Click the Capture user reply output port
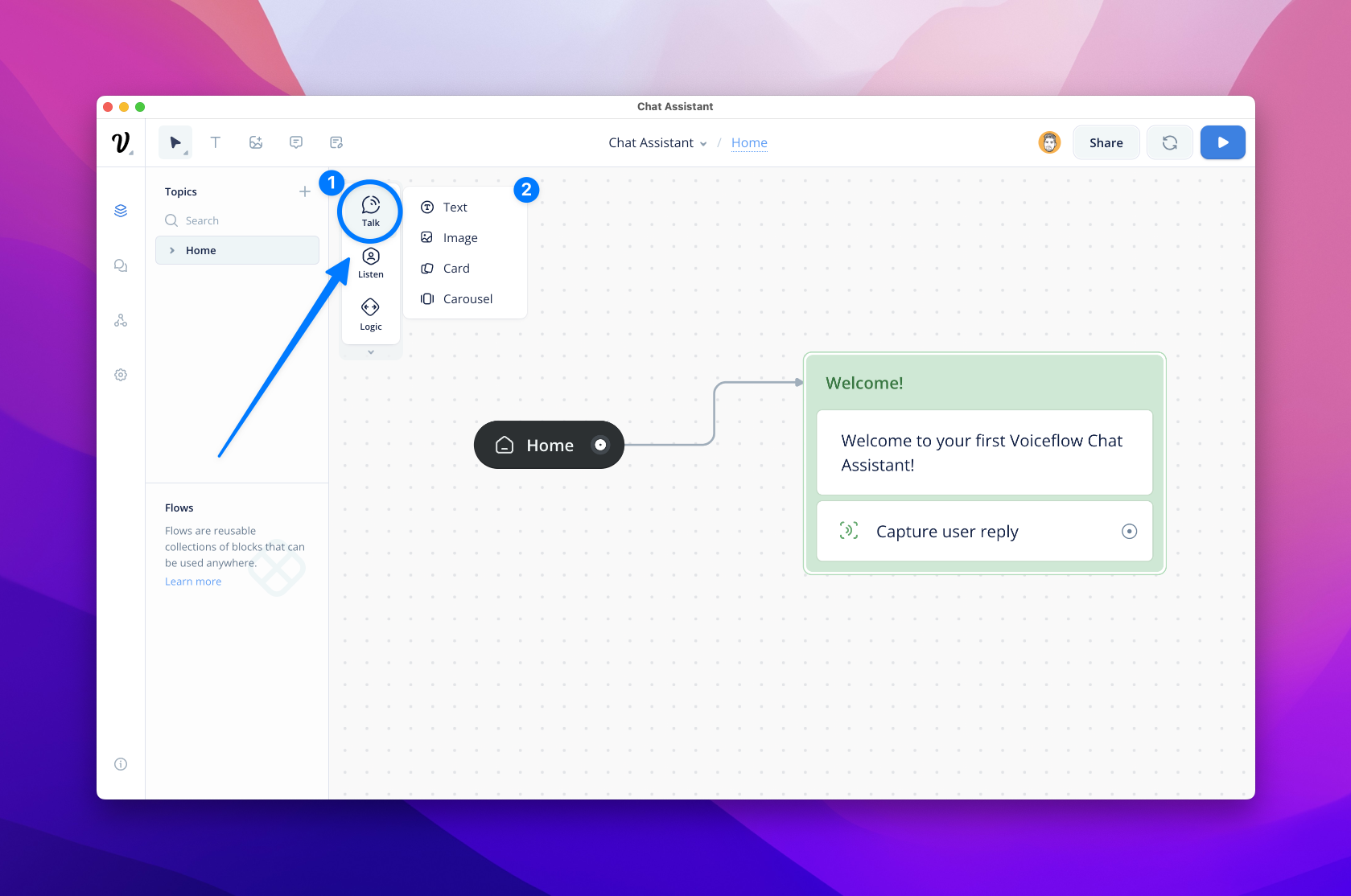Viewport: 1351px width, 896px height. pyautogui.click(x=1130, y=531)
